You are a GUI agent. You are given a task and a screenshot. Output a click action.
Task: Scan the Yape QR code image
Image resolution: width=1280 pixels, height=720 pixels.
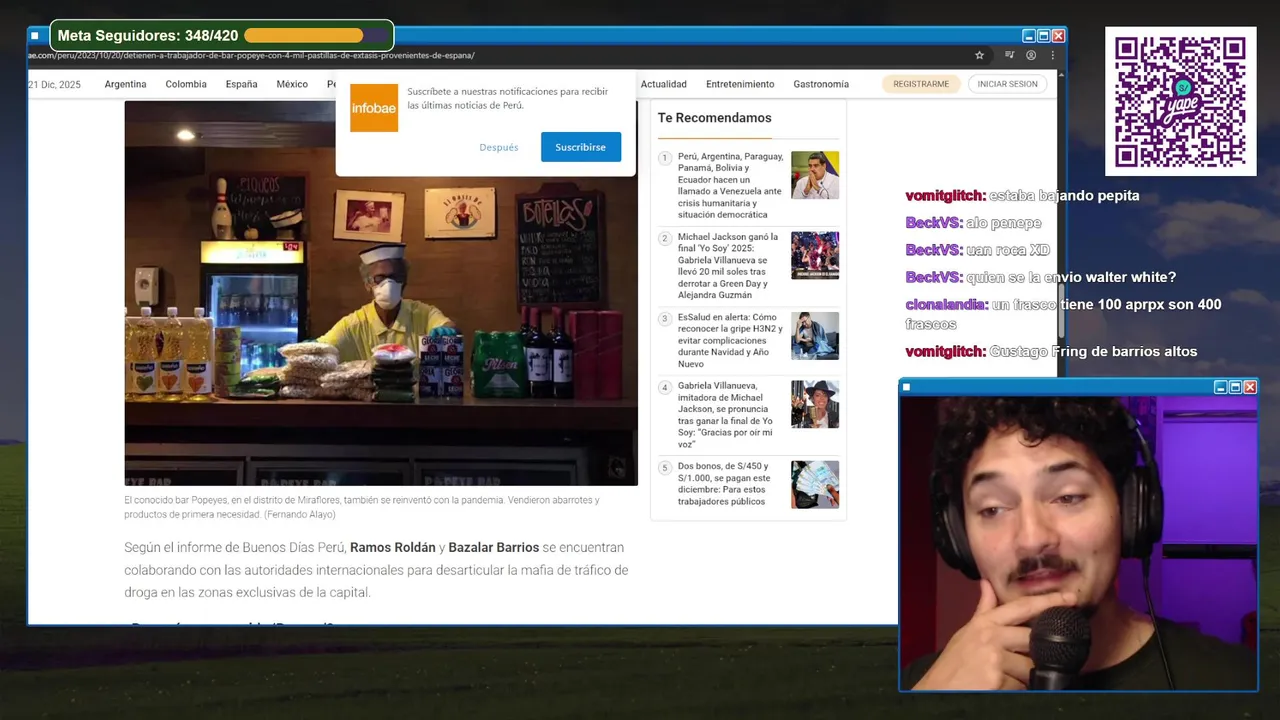click(x=1180, y=101)
